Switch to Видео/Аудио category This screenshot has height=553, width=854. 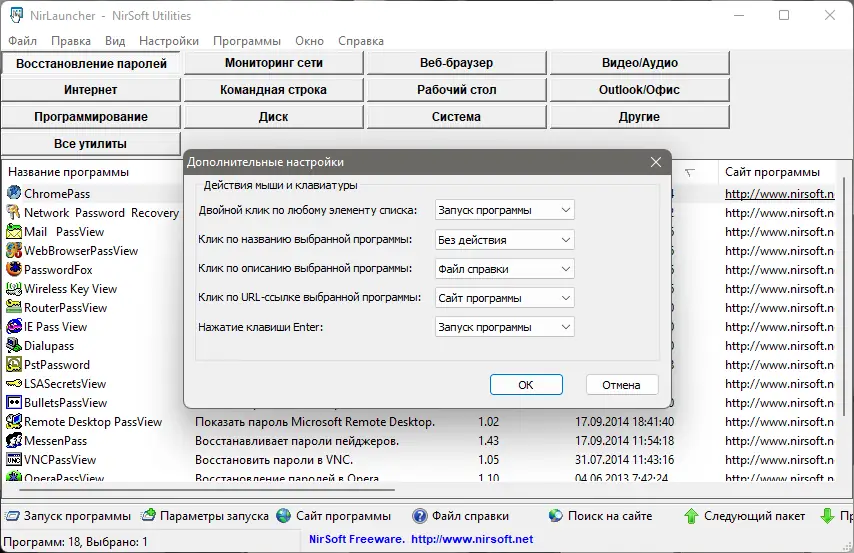click(639, 63)
